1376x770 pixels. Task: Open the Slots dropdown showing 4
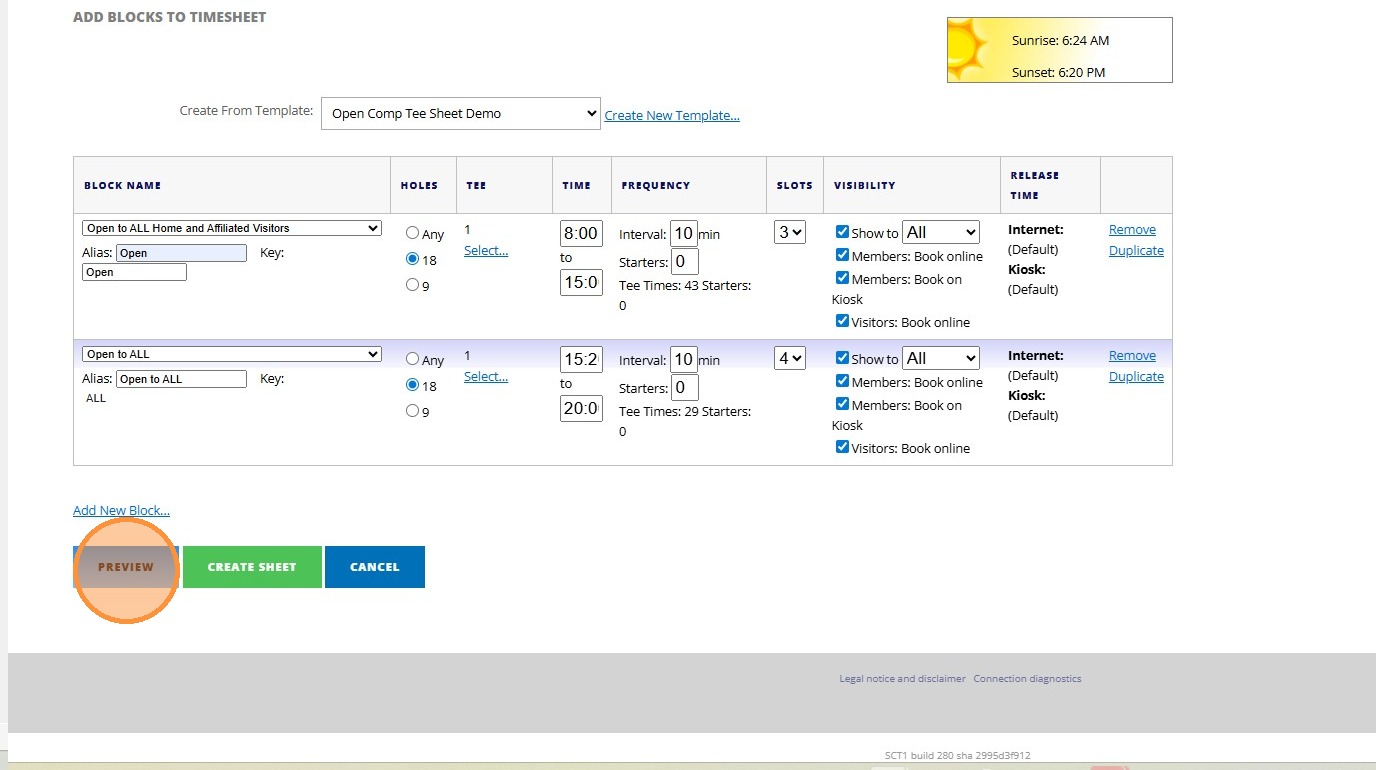(x=790, y=358)
